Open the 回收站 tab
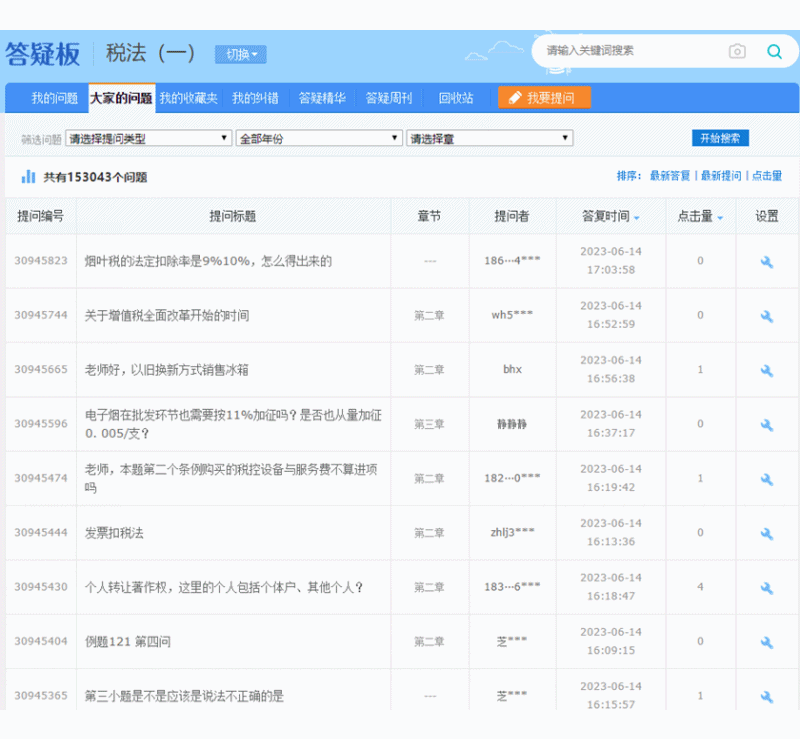The height and width of the screenshot is (739, 800). tap(458, 97)
